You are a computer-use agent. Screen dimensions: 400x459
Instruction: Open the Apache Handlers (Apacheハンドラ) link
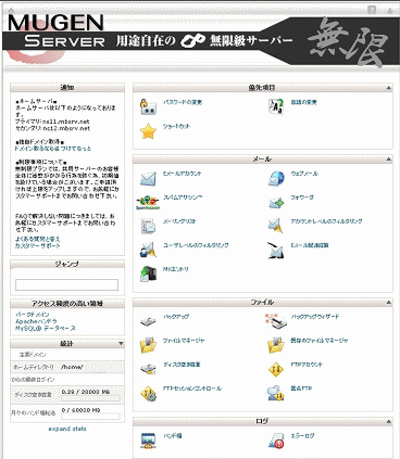pos(36,321)
